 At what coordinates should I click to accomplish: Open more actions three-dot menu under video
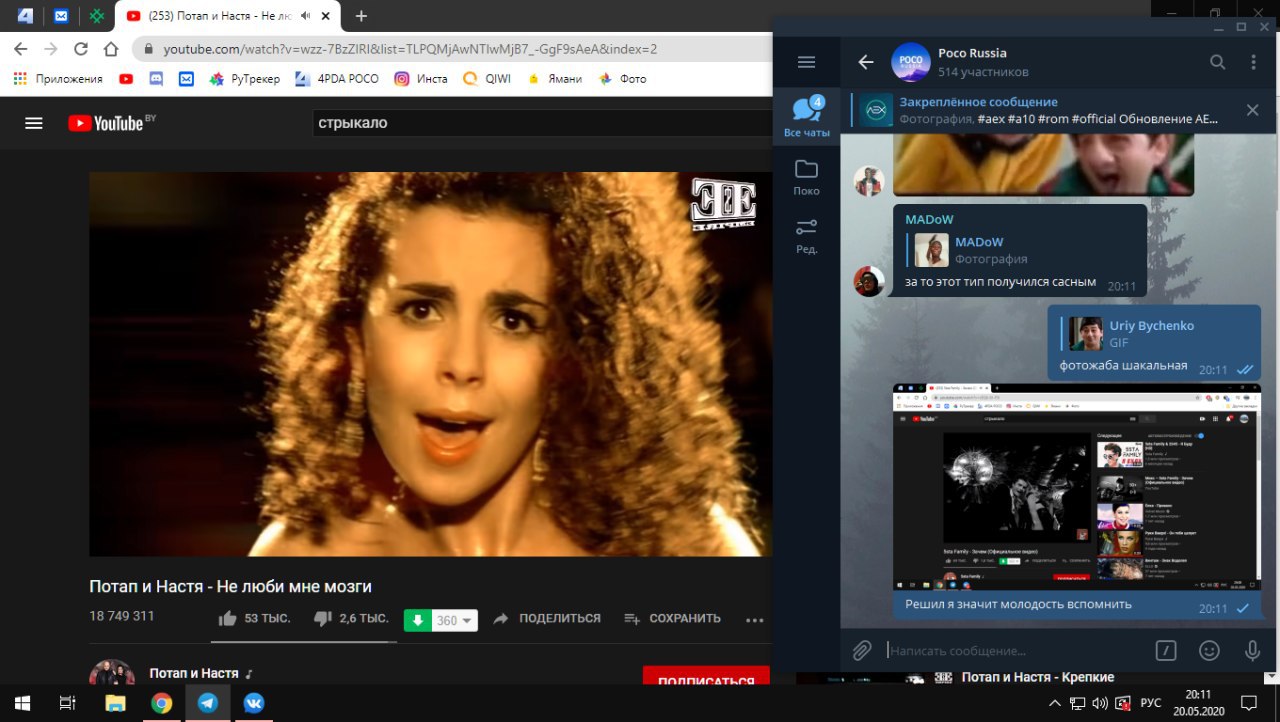click(x=755, y=620)
